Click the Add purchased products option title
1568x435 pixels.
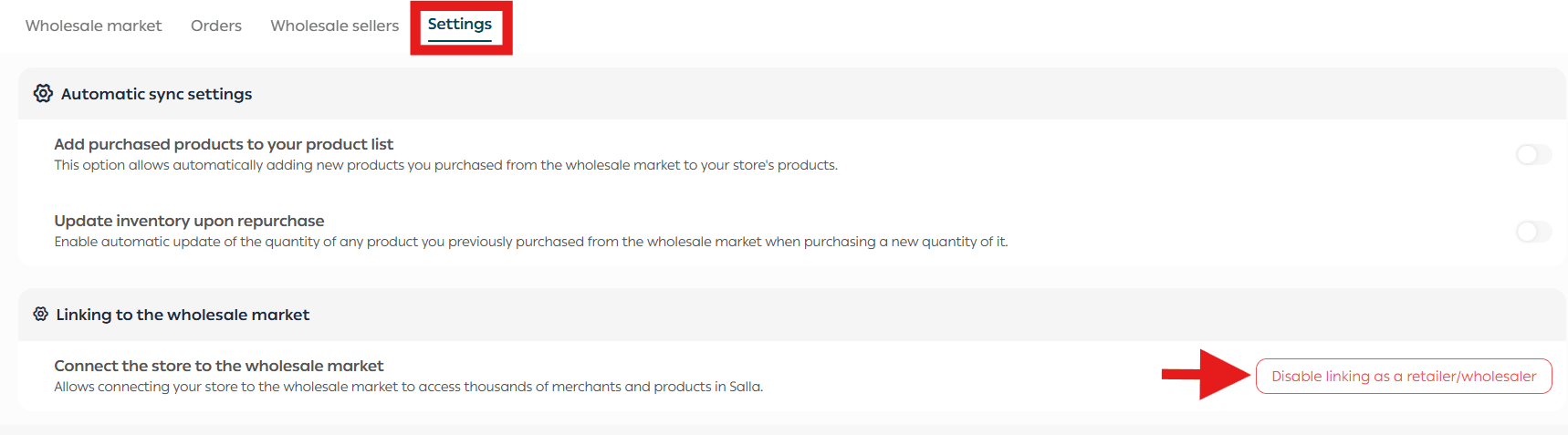point(224,144)
